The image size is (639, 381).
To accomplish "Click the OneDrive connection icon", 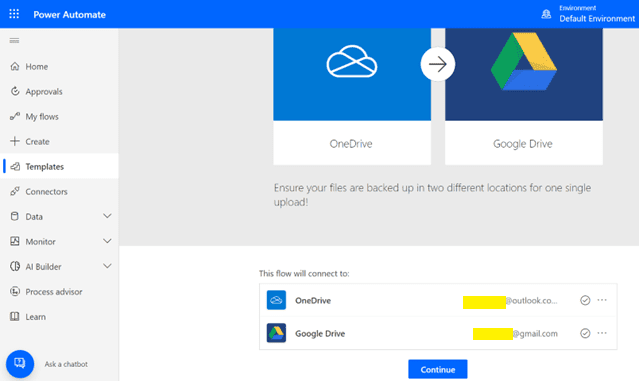I will [x=276, y=300].
